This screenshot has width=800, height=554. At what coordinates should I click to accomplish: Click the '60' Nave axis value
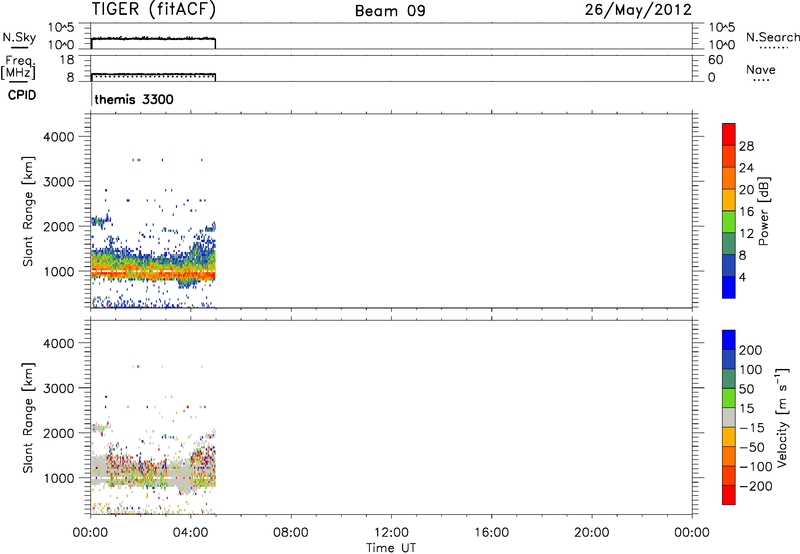[x=716, y=60]
